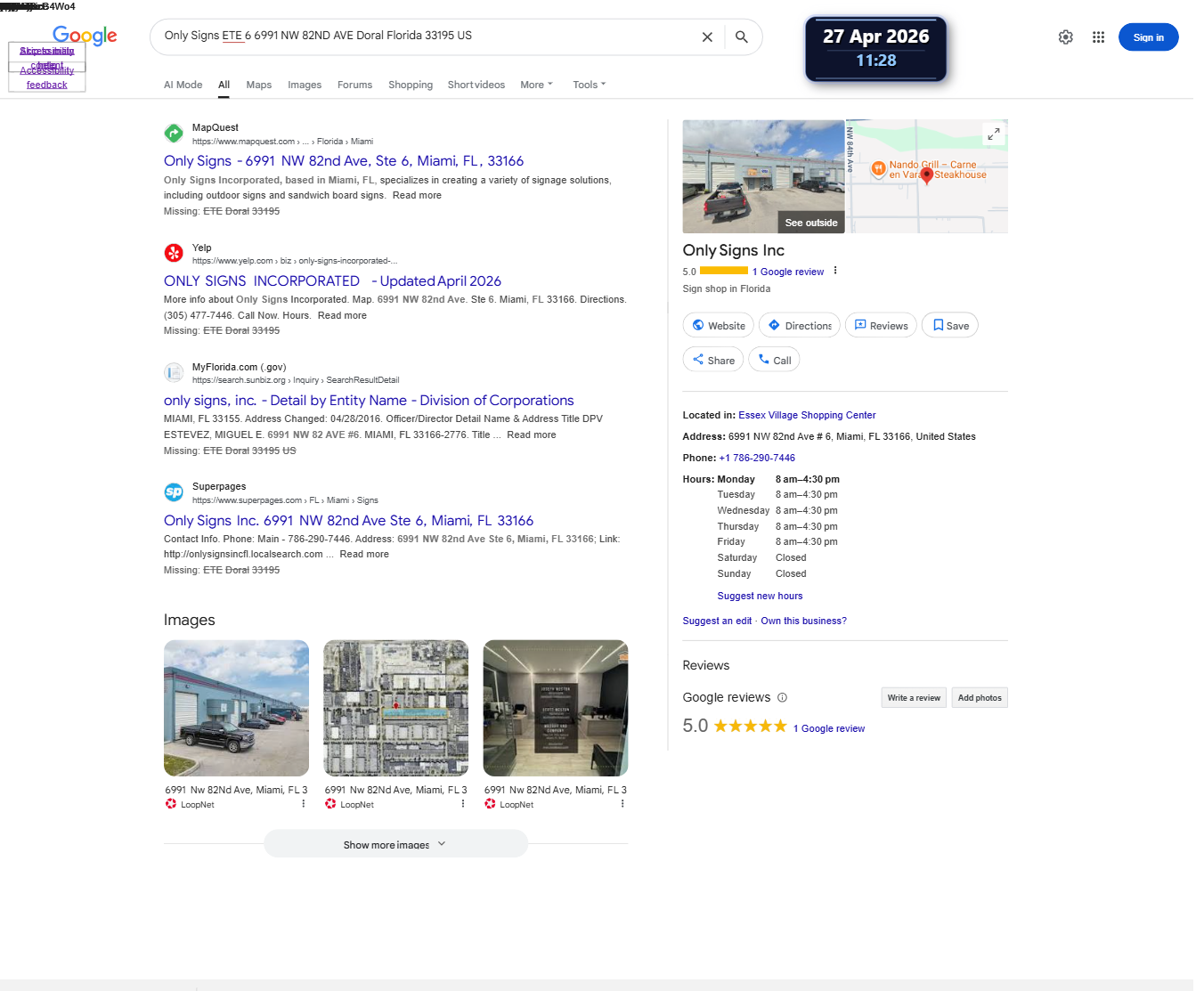Open the See outside street photo

pos(763,176)
